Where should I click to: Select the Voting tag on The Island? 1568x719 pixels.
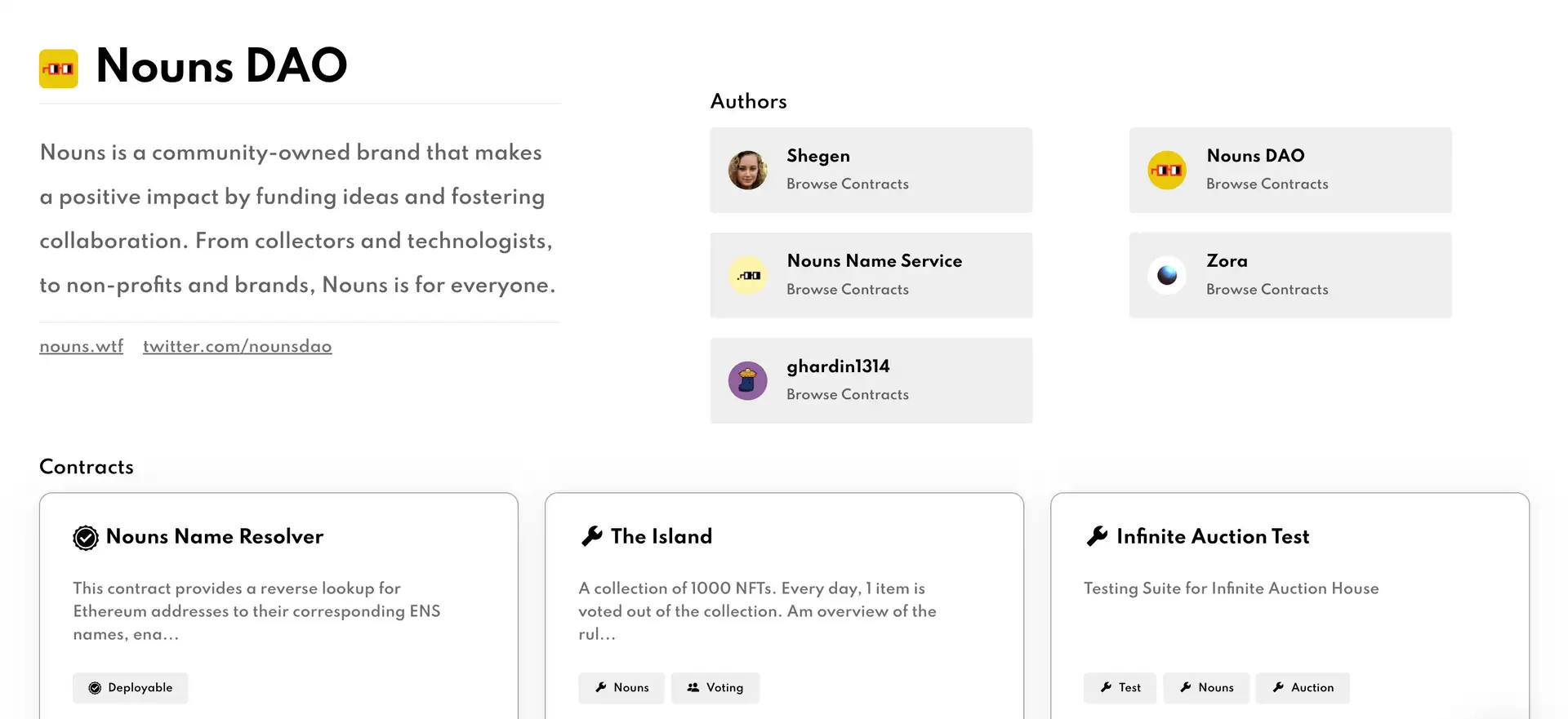715,688
